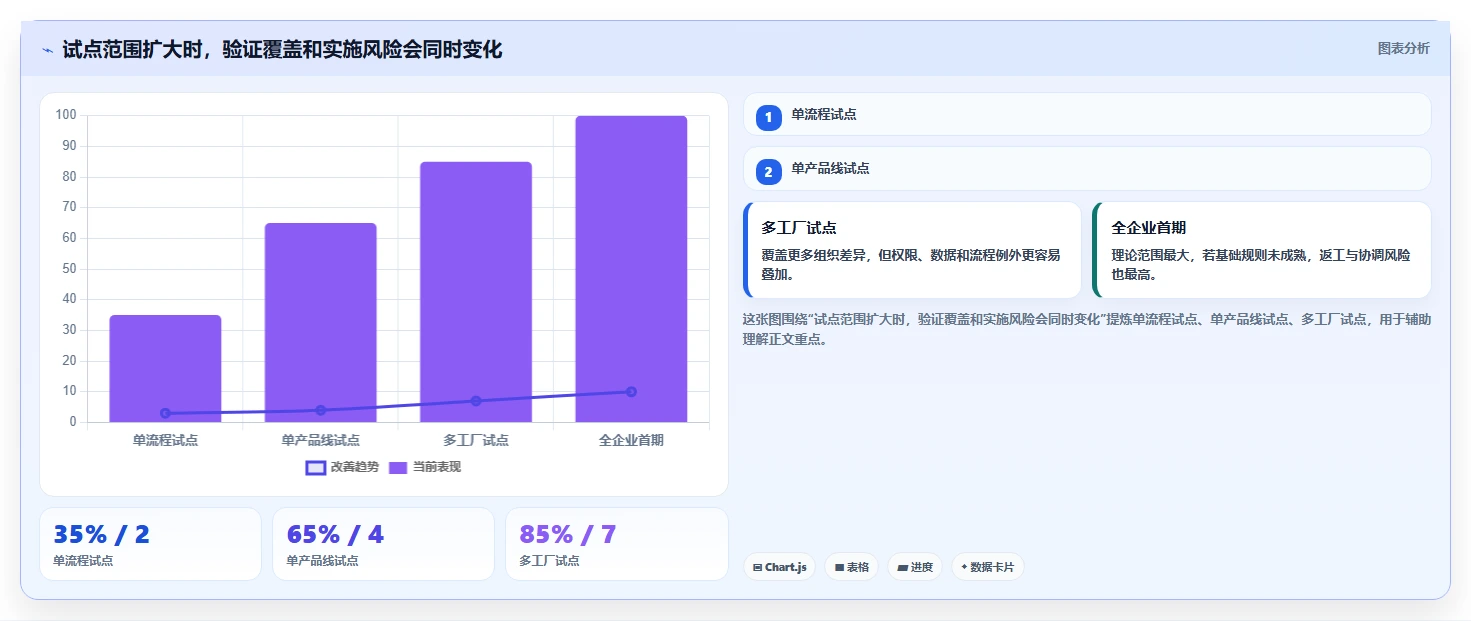Click trend line point above 多工厂试点
Image resolution: width=1471 pixels, height=621 pixels.
(x=476, y=401)
